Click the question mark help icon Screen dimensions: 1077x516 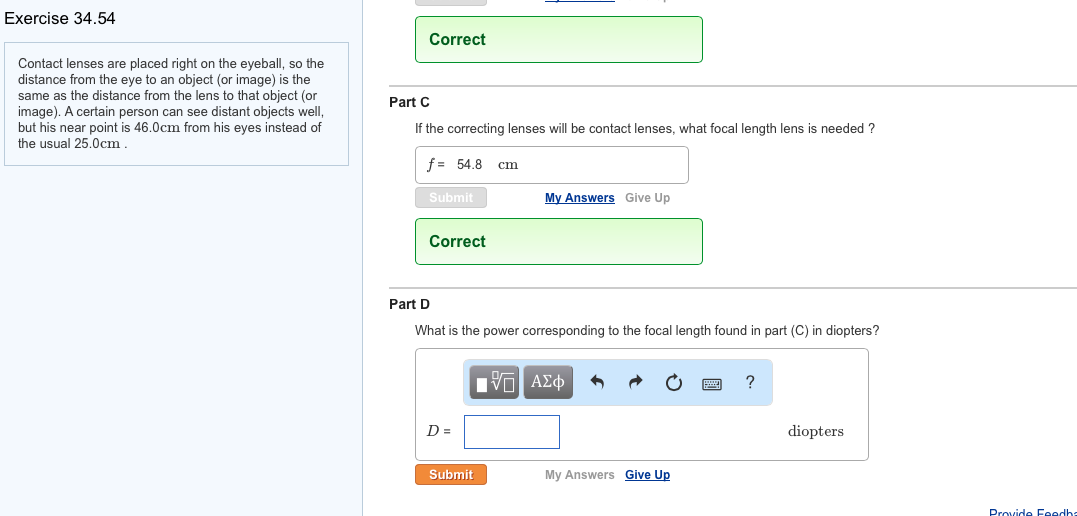(x=750, y=382)
